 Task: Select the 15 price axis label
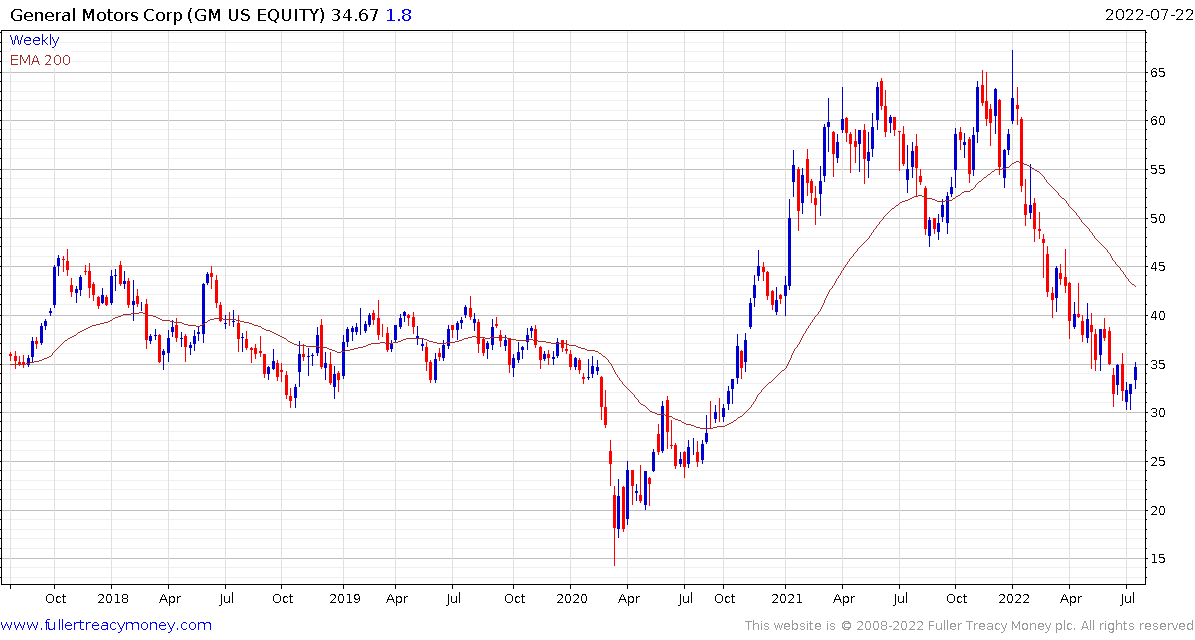pyautogui.click(x=1157, y=559)
